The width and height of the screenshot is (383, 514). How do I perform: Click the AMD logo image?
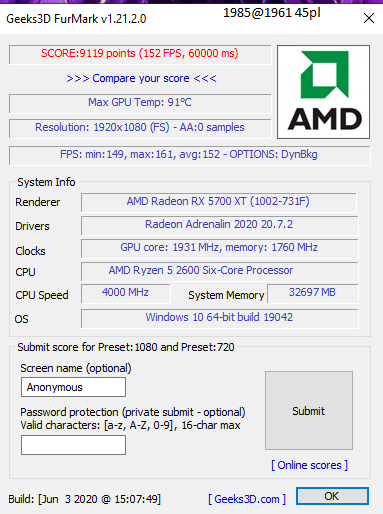click(323, 92)
